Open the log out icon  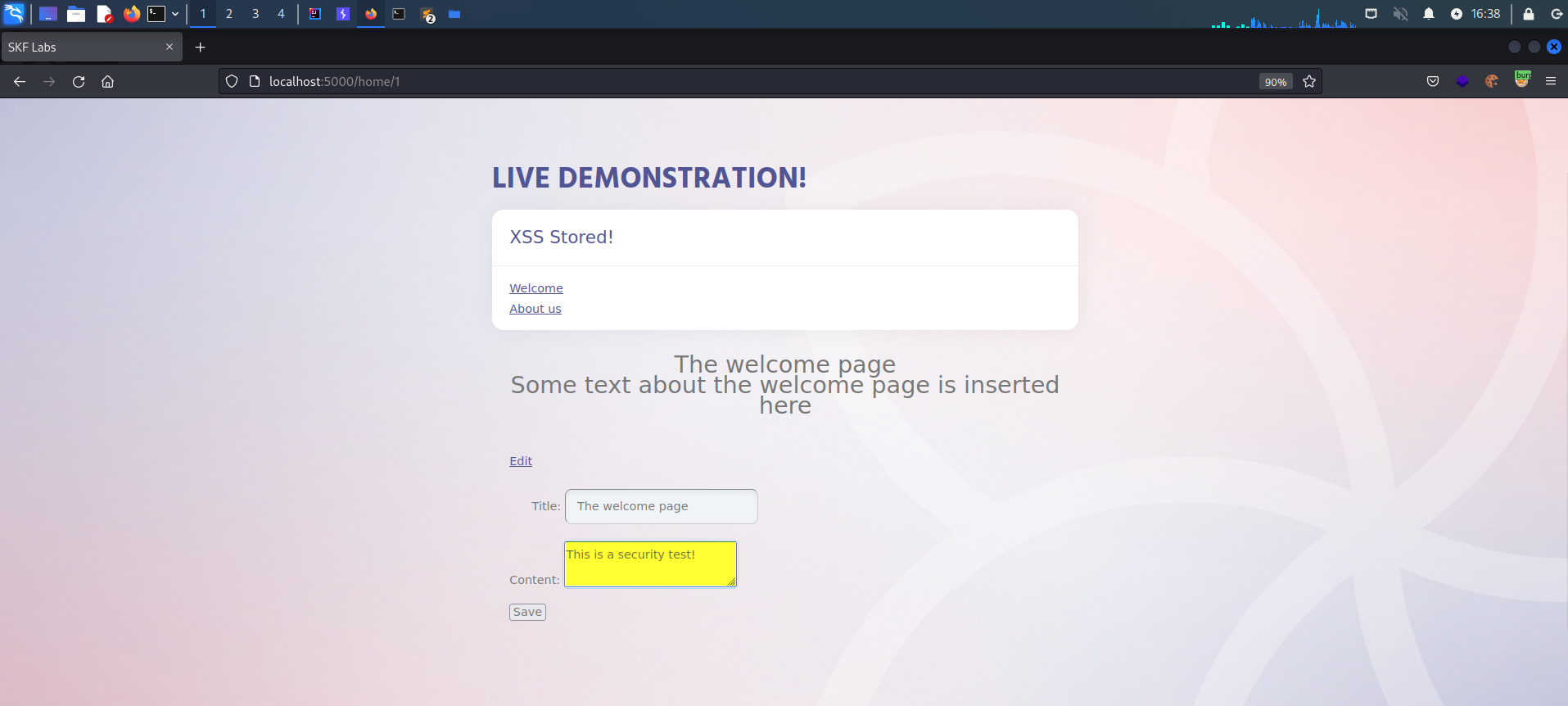click(1557, 14)
